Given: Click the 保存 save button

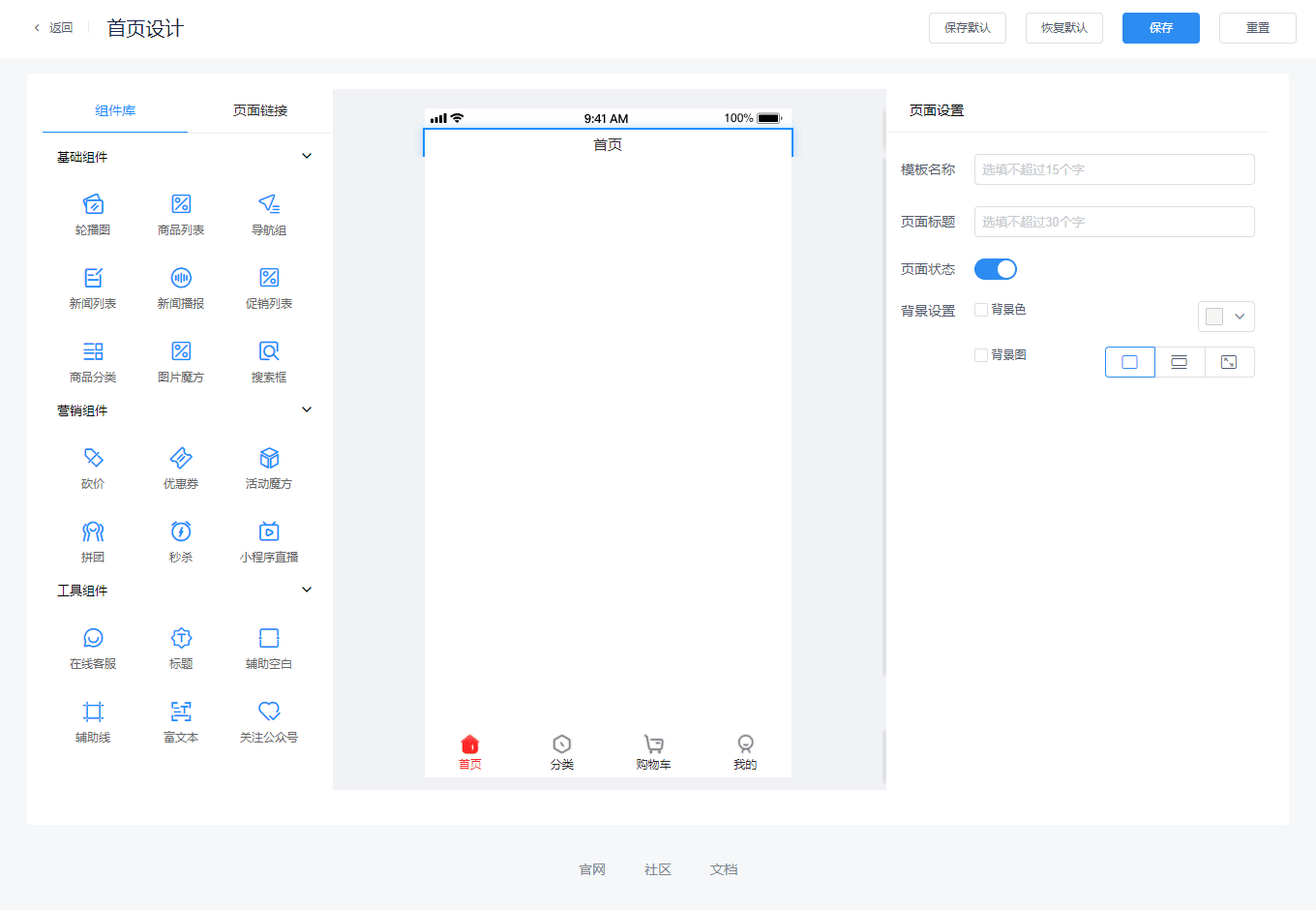Looking at the screenshot, I should click(1160, 28).
